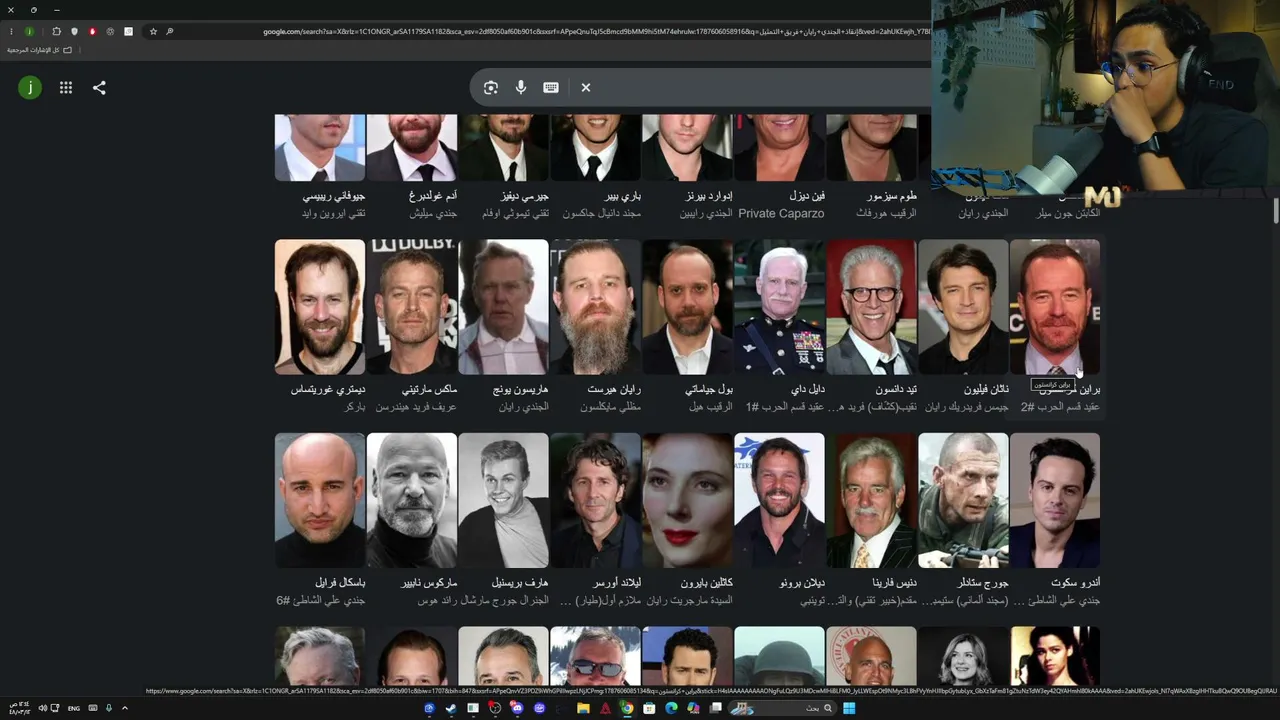1280x720 pixels.
Task: View the جورج ستادلر cast card
Action: tap(963, 521)
